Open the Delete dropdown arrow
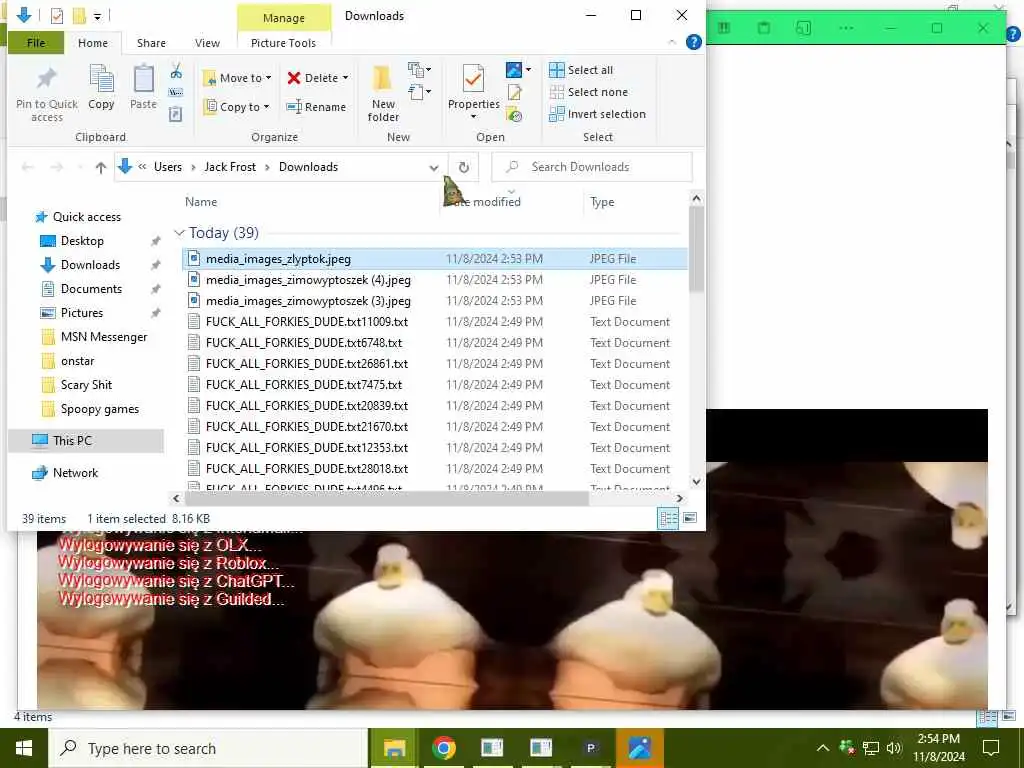The width and height of the screenshot is (1024, 768). tap(345, 78)
